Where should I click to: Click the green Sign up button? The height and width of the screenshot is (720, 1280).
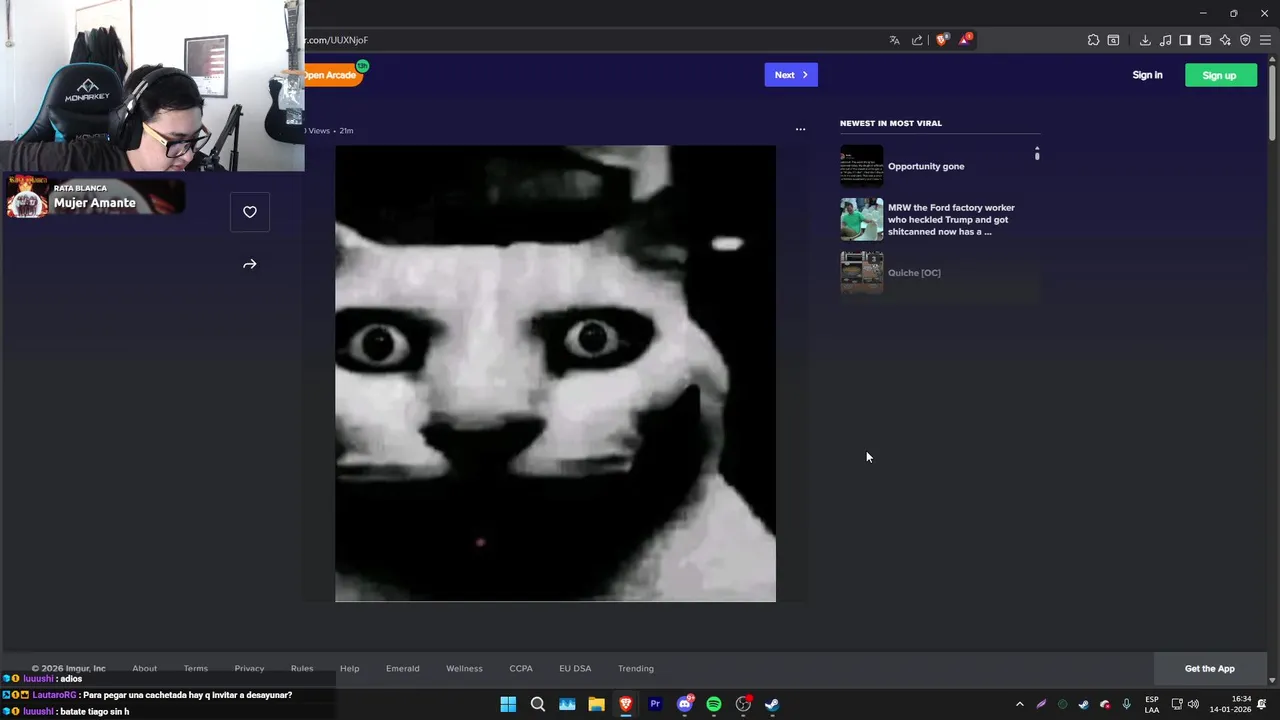1220,75
